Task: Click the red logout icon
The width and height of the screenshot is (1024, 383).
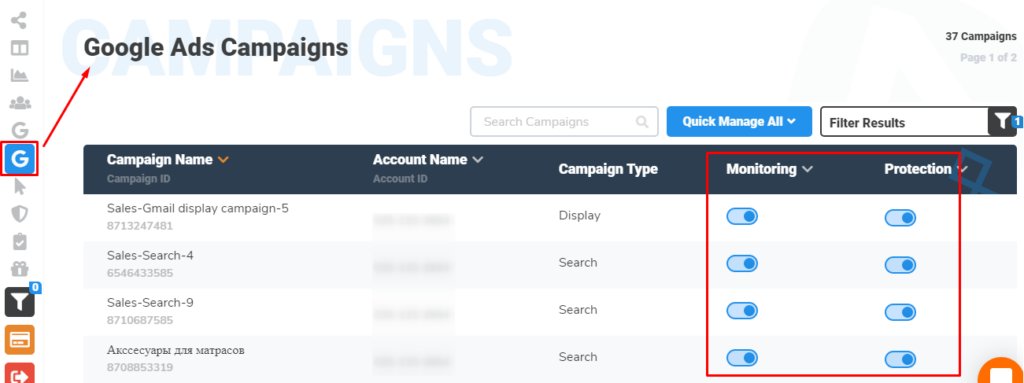Action: coord(20,374)
